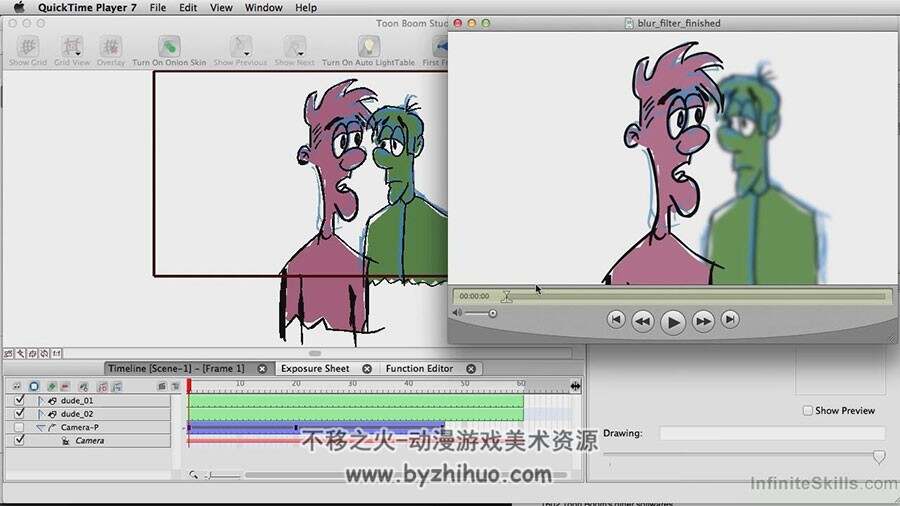Switch to the Function Editor tab
This screenshot has height=506, width=900.
click(x=419, y=368)
